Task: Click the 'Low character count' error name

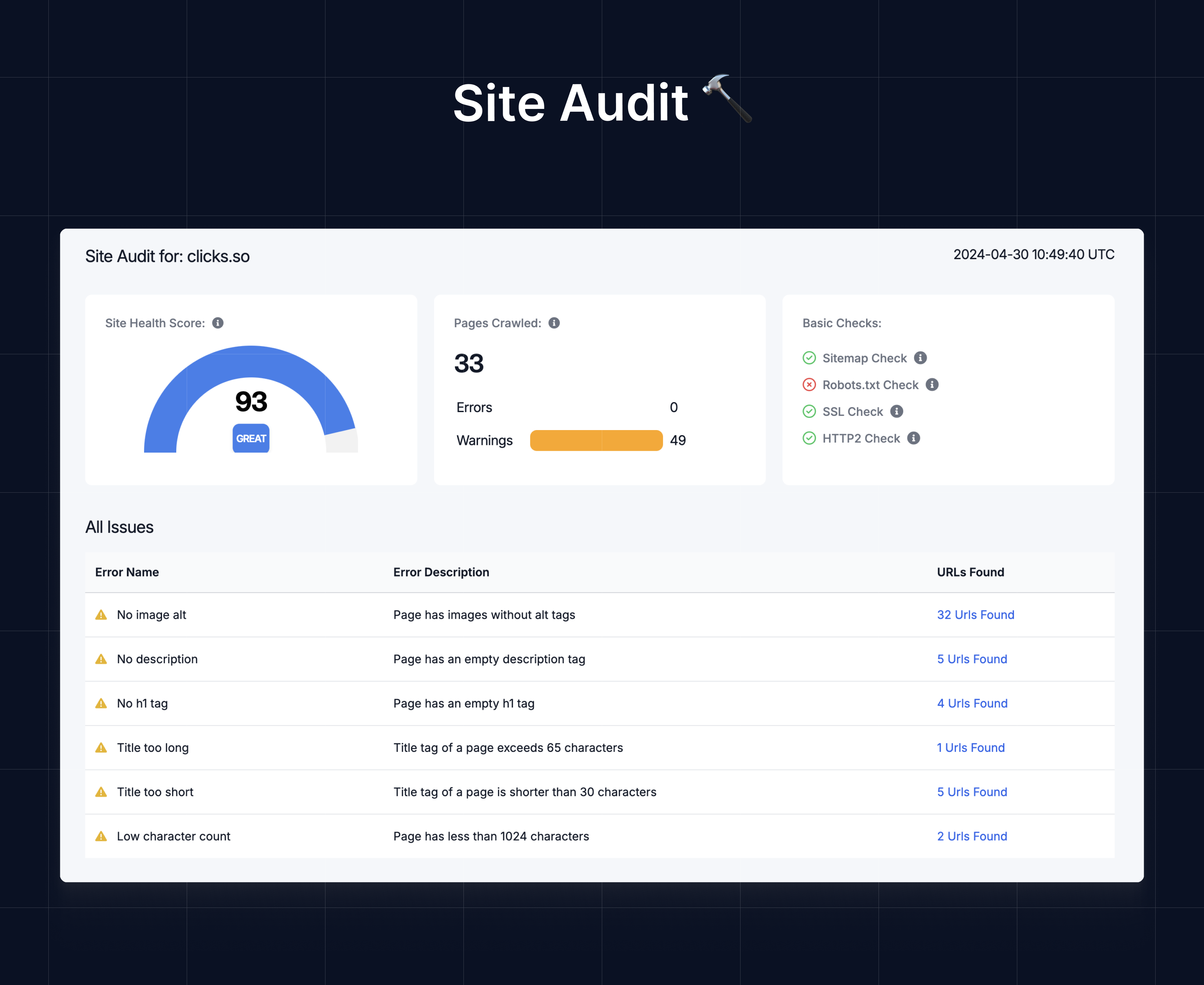Action: coord(174,836)
